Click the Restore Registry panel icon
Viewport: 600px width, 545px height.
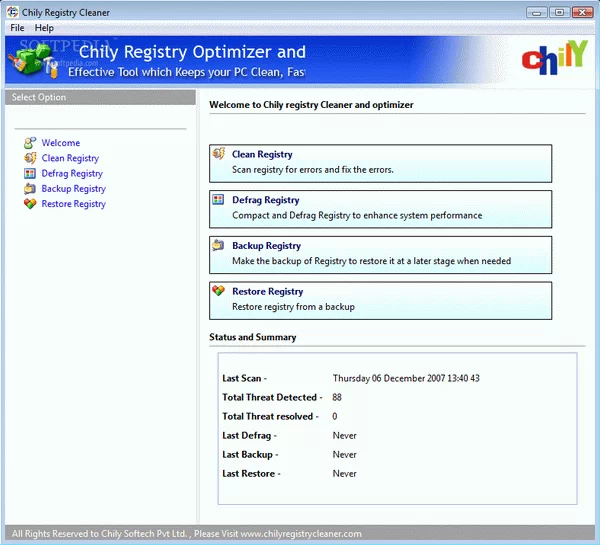tap(218, 290)
